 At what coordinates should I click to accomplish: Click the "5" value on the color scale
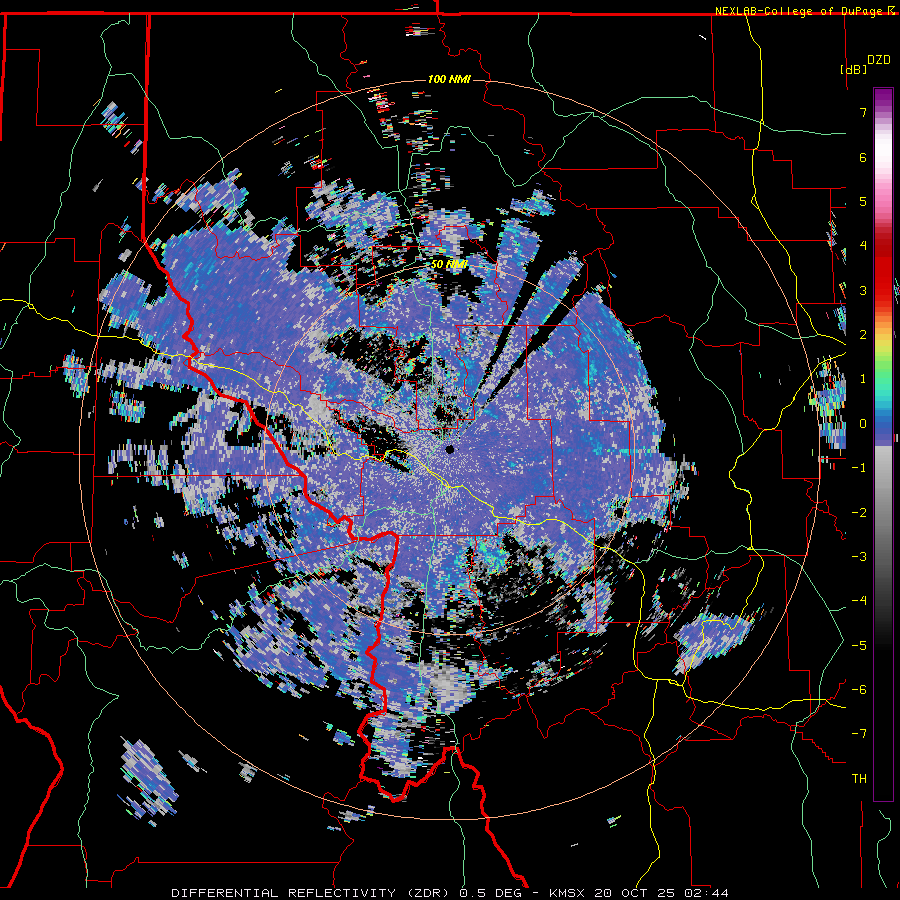tap(863, 201)
